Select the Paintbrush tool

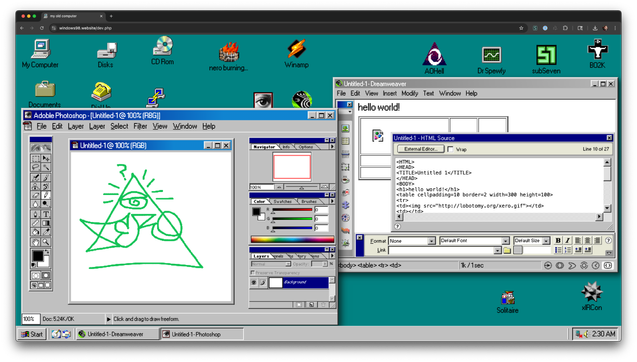point(46,177)
